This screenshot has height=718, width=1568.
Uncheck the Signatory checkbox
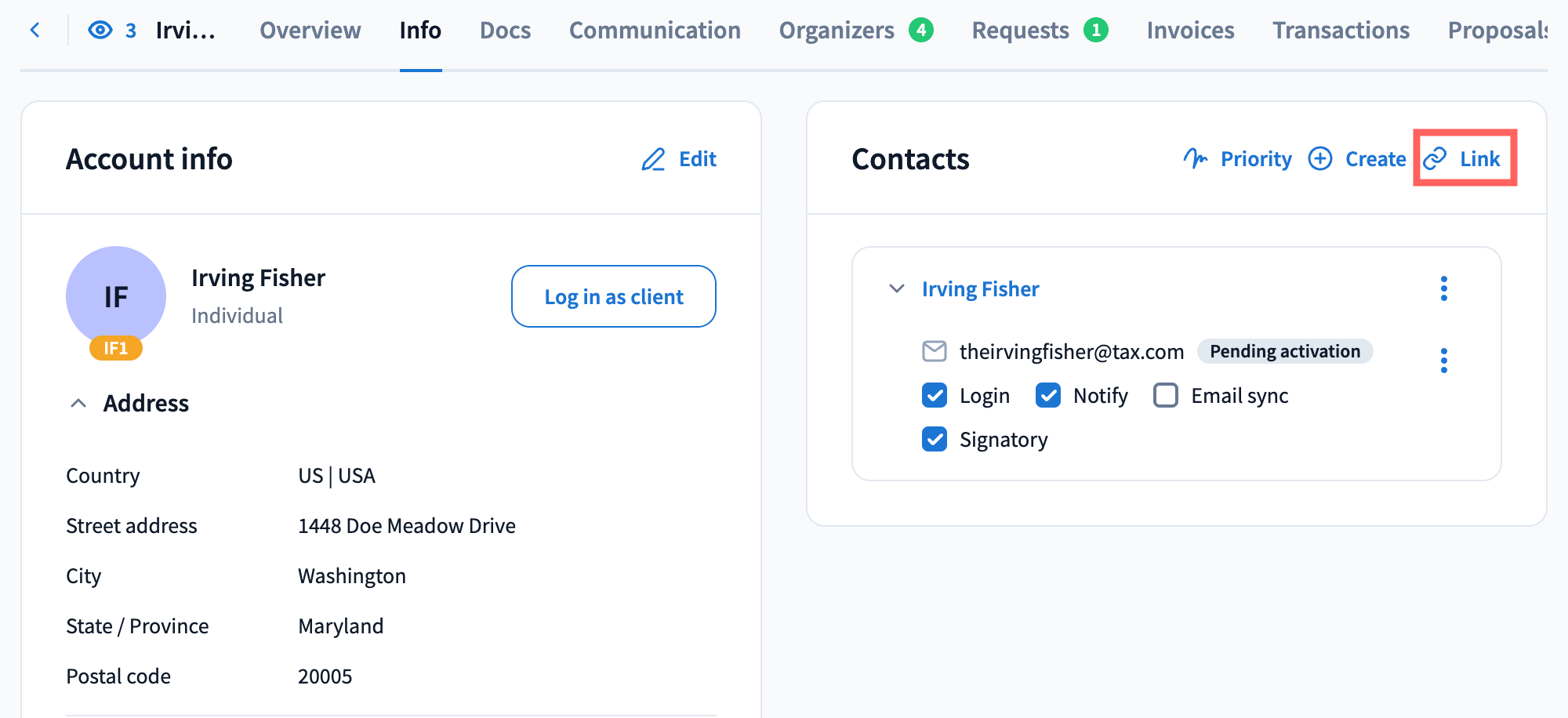[935, 440]
